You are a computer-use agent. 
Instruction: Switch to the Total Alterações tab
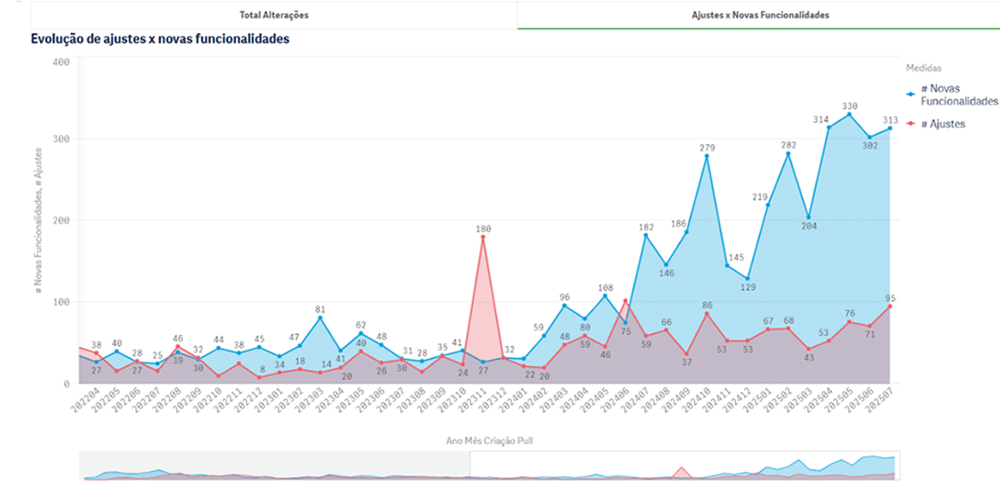[274, 15]
